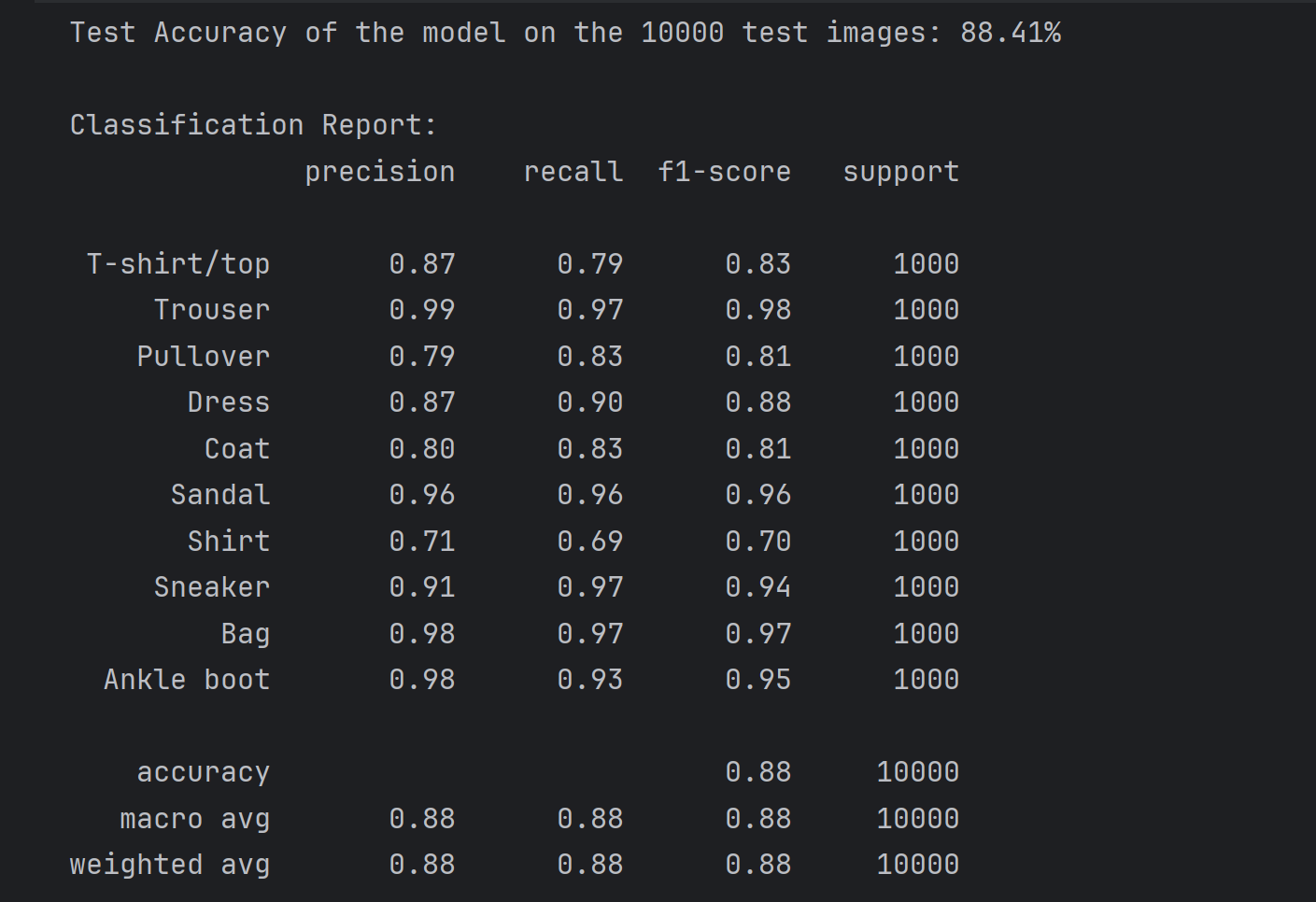Click the Coat row label
This screenshot has width=1316, height=902.
click(x=237, y=449)
